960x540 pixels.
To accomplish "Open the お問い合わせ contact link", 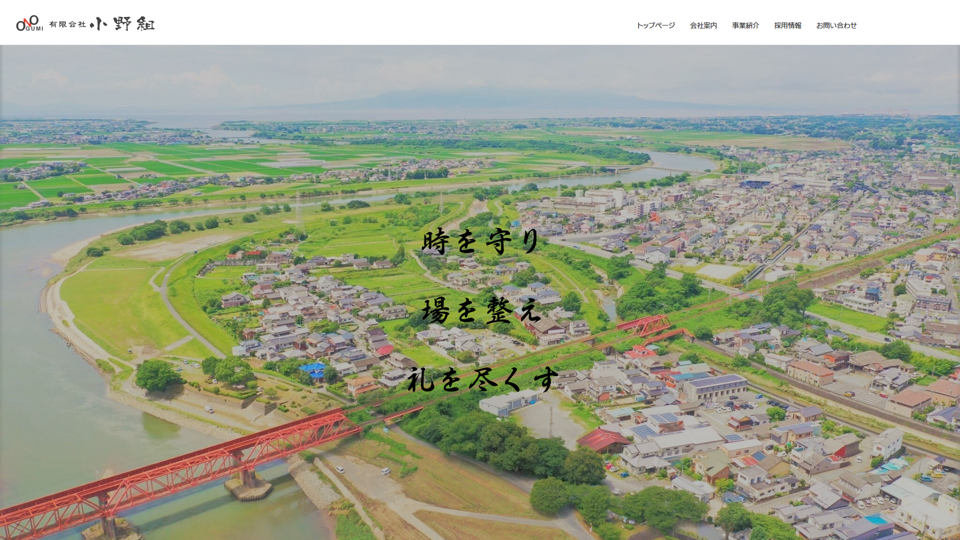I will [x=836, y=25].
